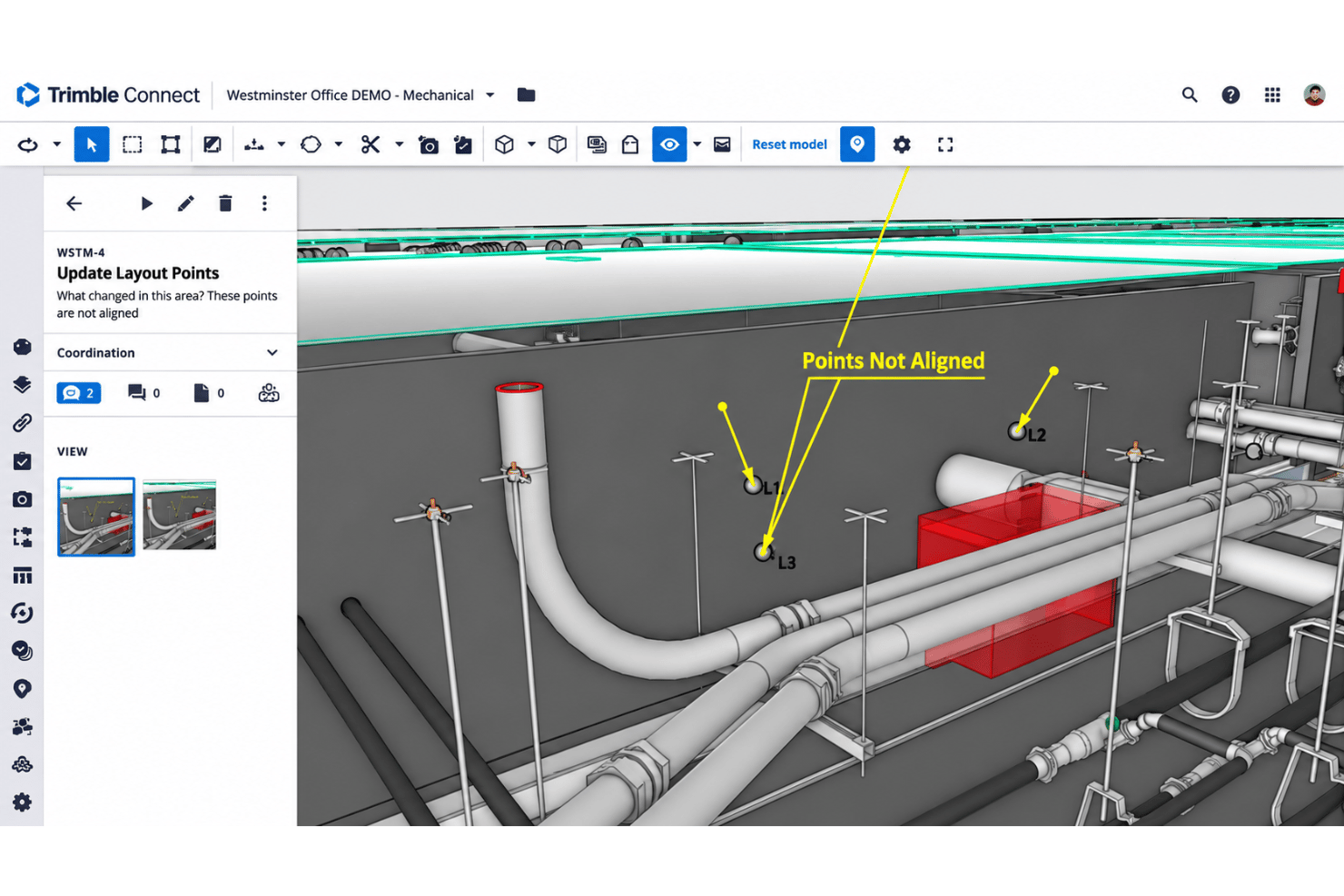Viewport: 1344px width, 896px height.
Task: Delete the ToDo with the trash button
Action: coord(225,203)
